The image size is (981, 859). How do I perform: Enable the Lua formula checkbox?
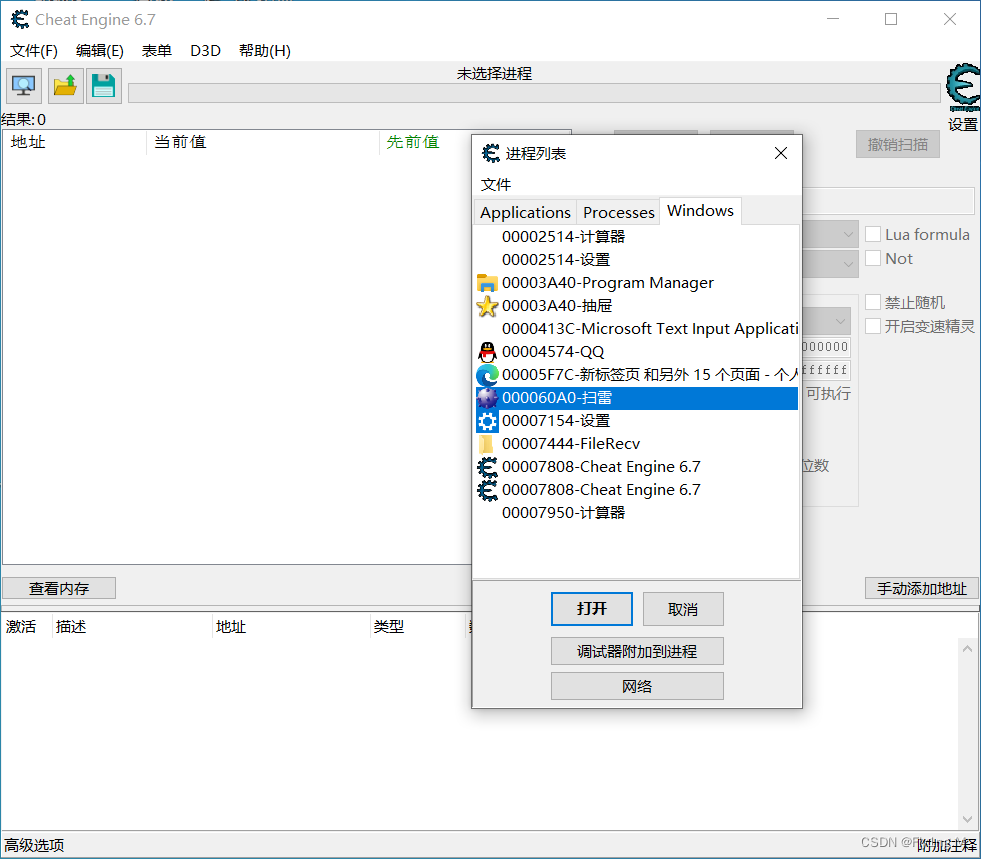[x=872, y=234]
